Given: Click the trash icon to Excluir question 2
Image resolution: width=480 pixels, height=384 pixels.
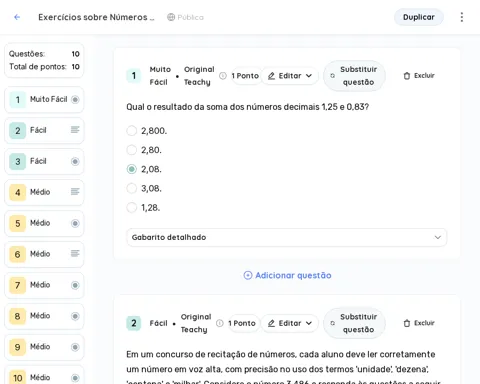Looking at the screenshot, I should 407,323.
